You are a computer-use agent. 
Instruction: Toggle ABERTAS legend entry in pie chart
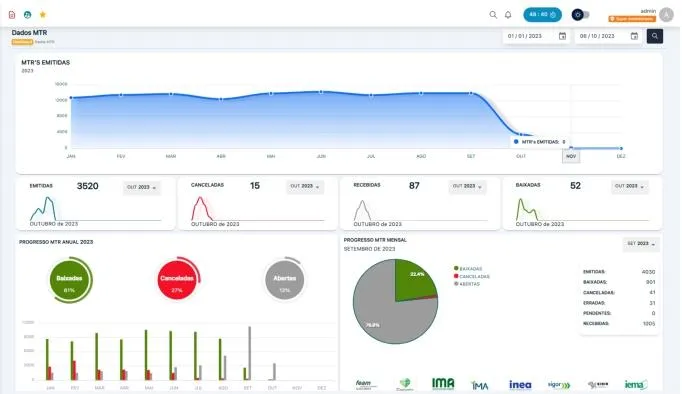pos(467,284)
